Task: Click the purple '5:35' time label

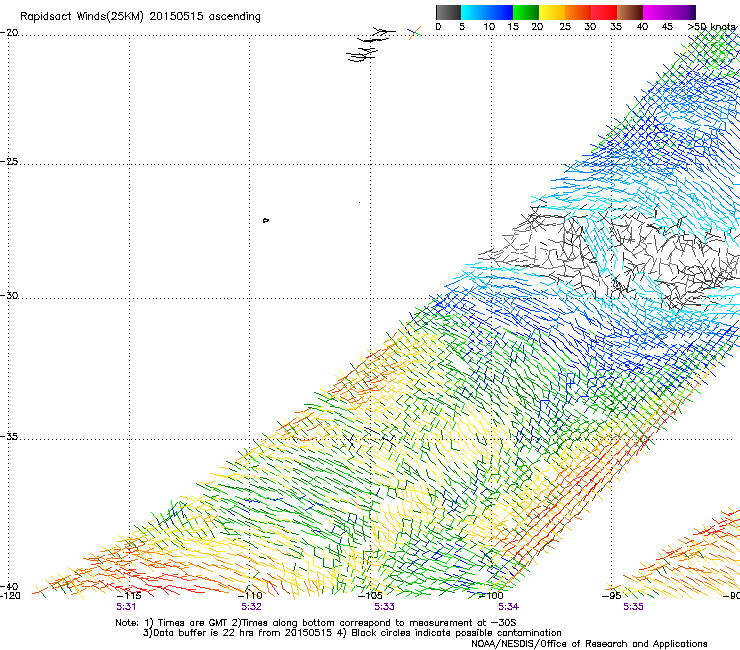Action: 633,607
